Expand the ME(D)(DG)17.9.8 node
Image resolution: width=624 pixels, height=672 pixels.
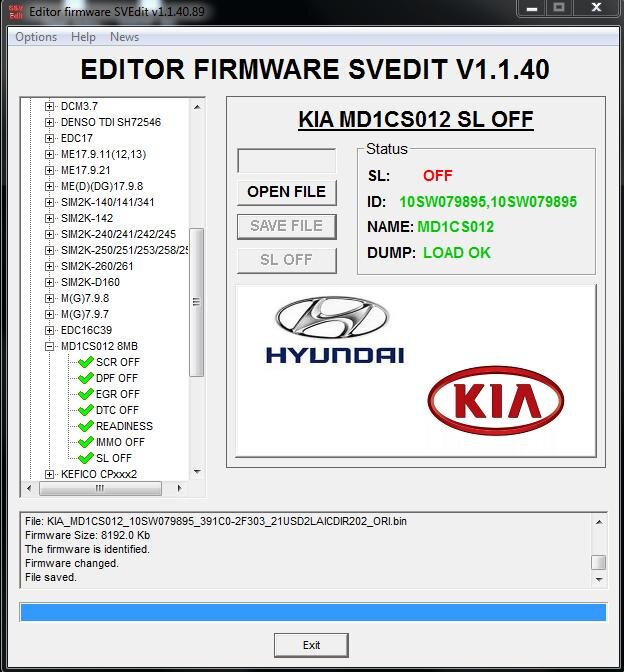point(49,186)
